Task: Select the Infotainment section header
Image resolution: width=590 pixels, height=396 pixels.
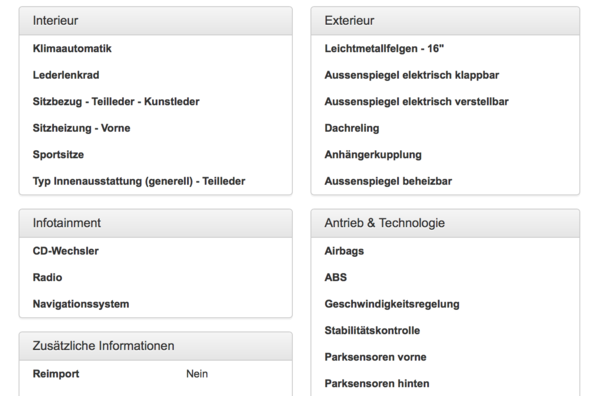Action: click(x=155, y=223)
